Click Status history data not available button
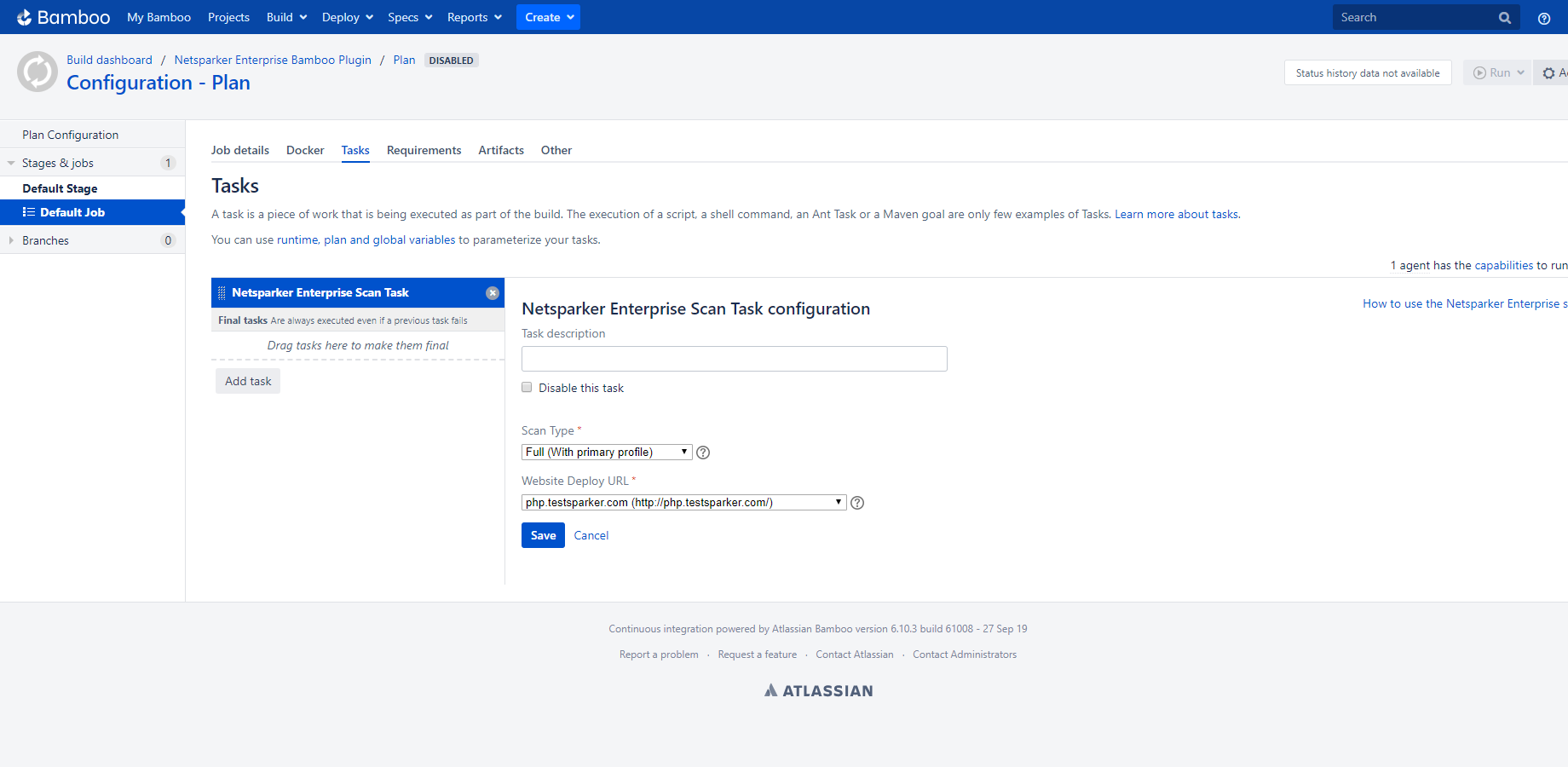This screenshot has height=767, width=1568. (1368, 72)
